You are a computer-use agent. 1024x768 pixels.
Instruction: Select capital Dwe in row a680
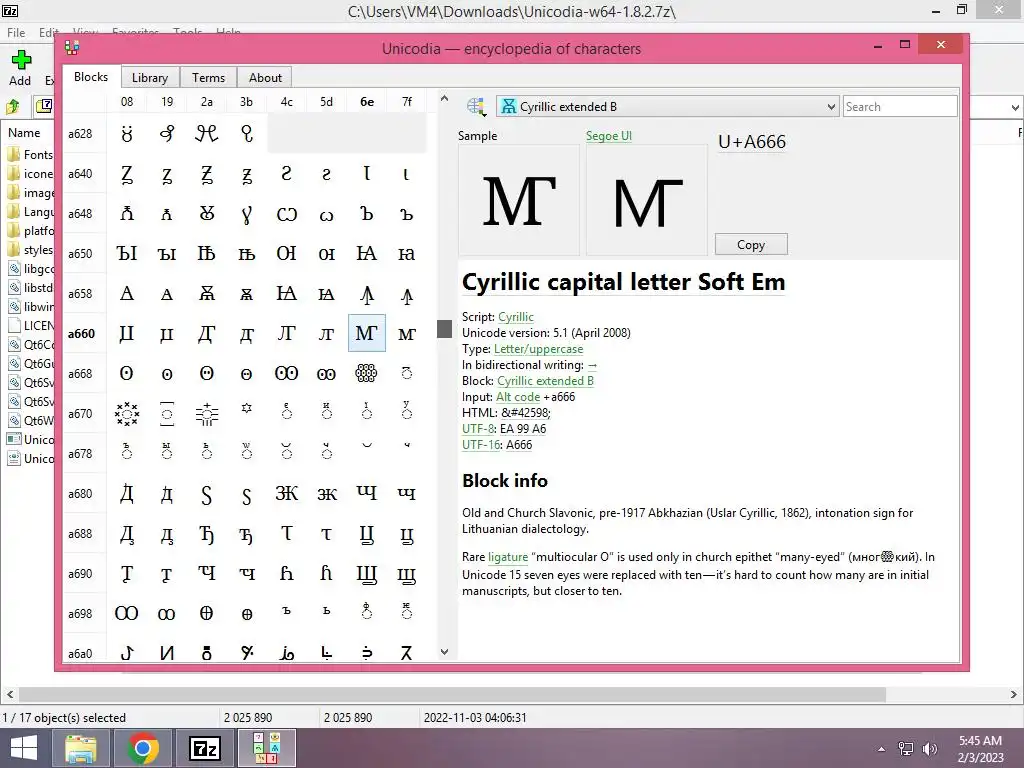pos(127,494)
